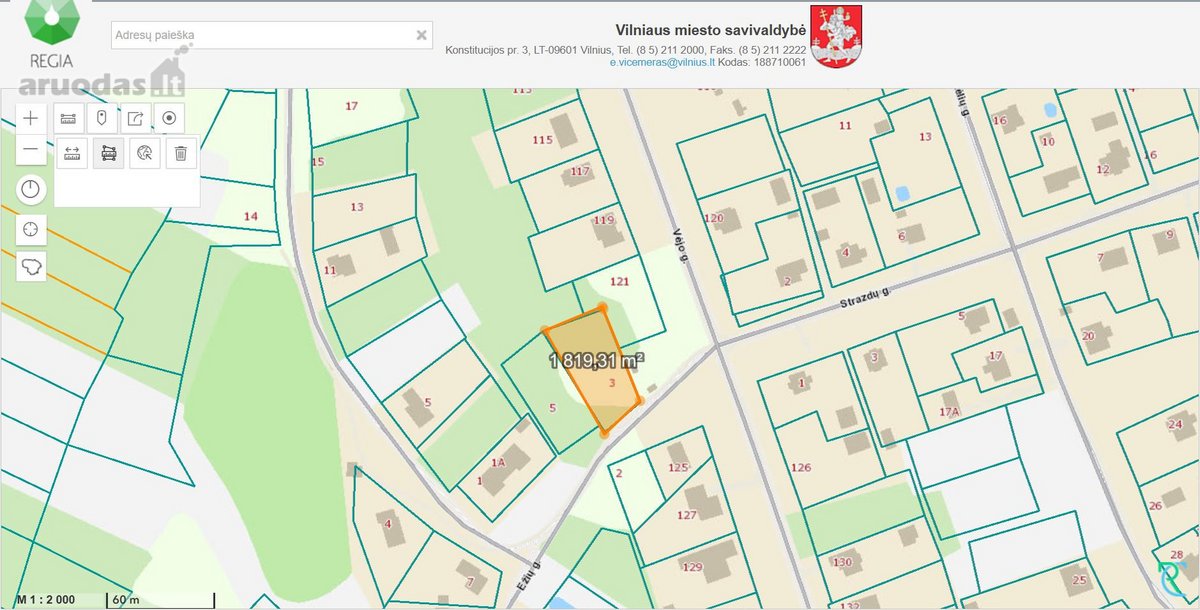
Task: Click the Ežių g. street label
Action: coord(528,577)
